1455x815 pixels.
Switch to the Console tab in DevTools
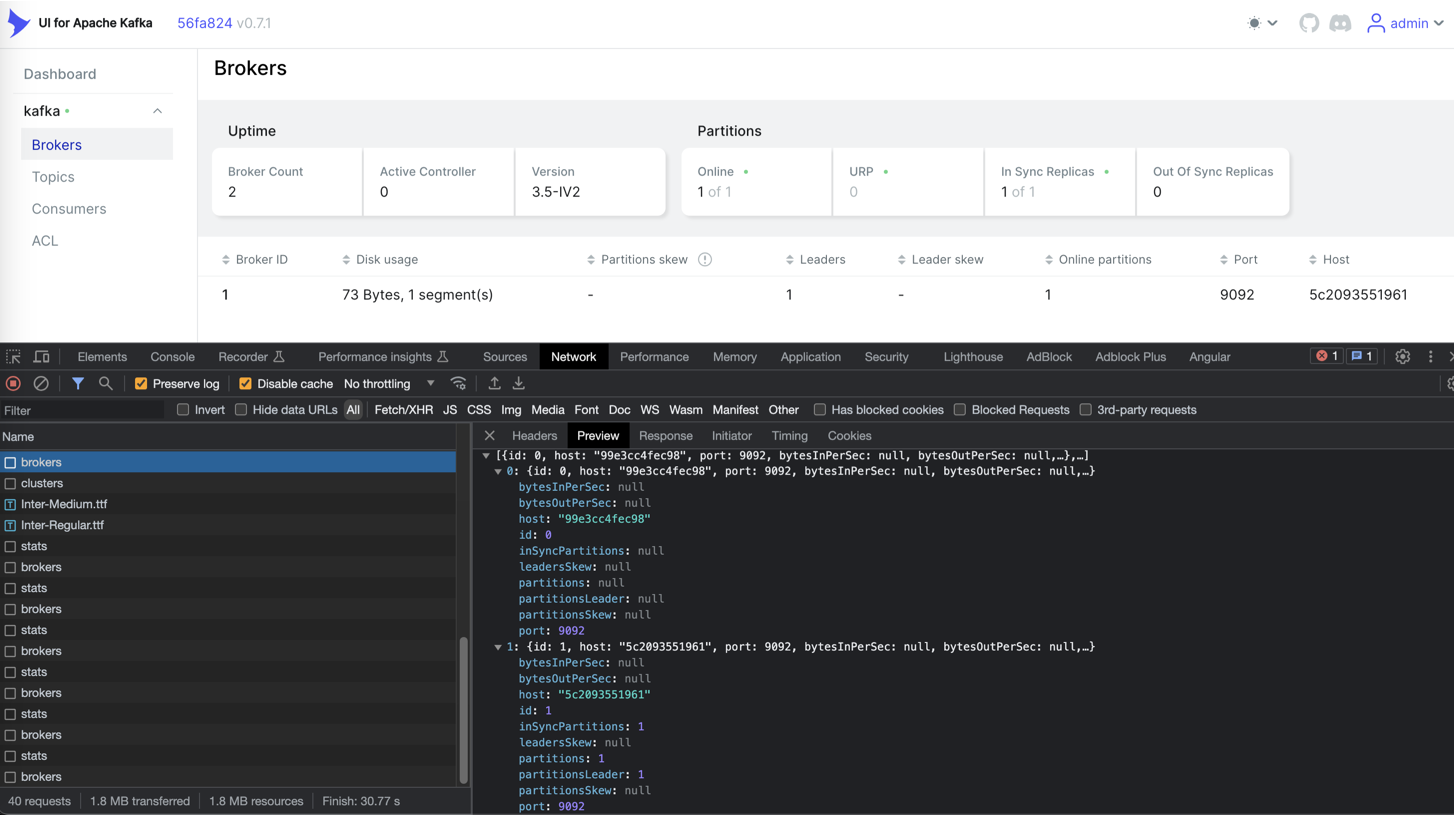pyautogui.click(x=171, y=356)
